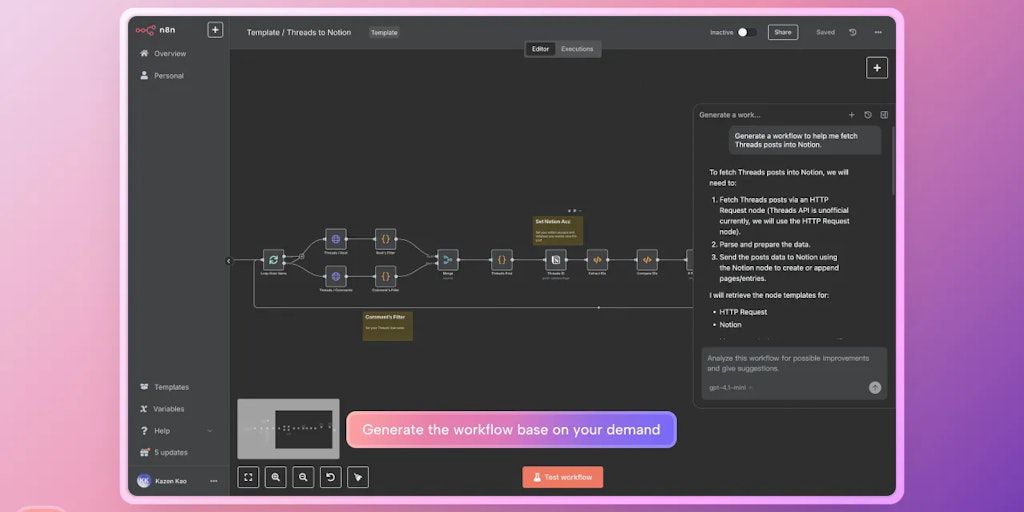Screen dimensions: 1024x512
Task: Click the zoom in magnifier button
Action: tap(276, 477)
